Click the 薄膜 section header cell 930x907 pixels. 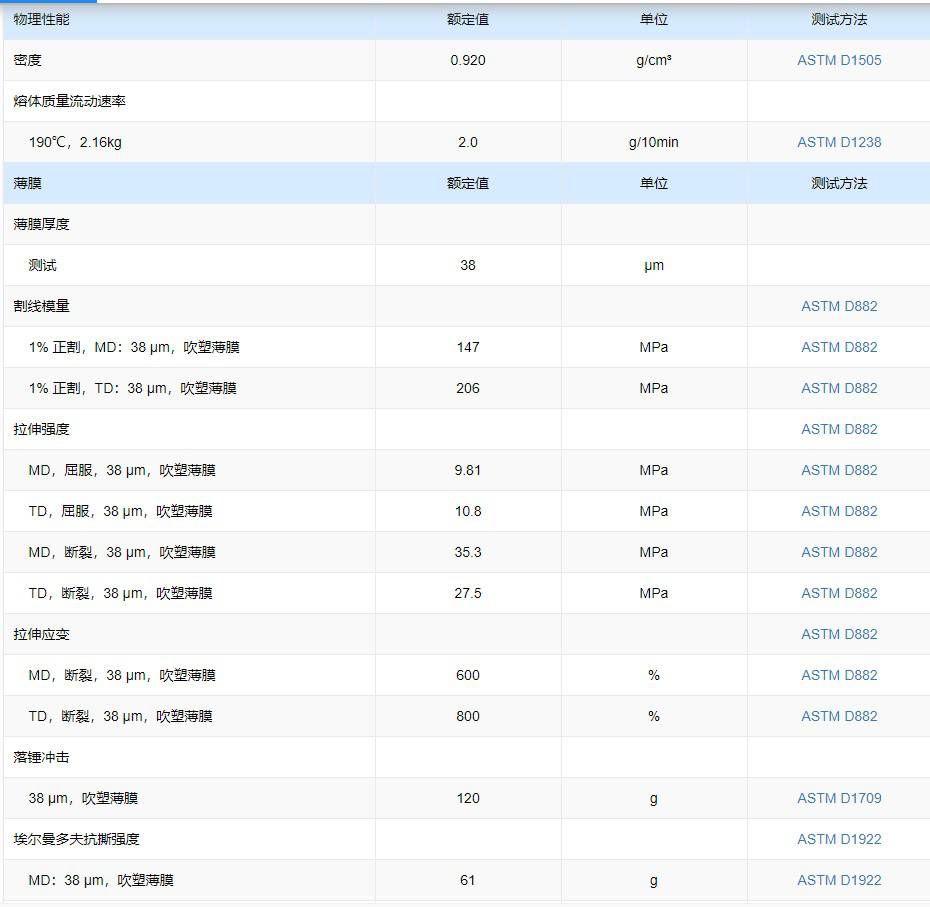28,183
